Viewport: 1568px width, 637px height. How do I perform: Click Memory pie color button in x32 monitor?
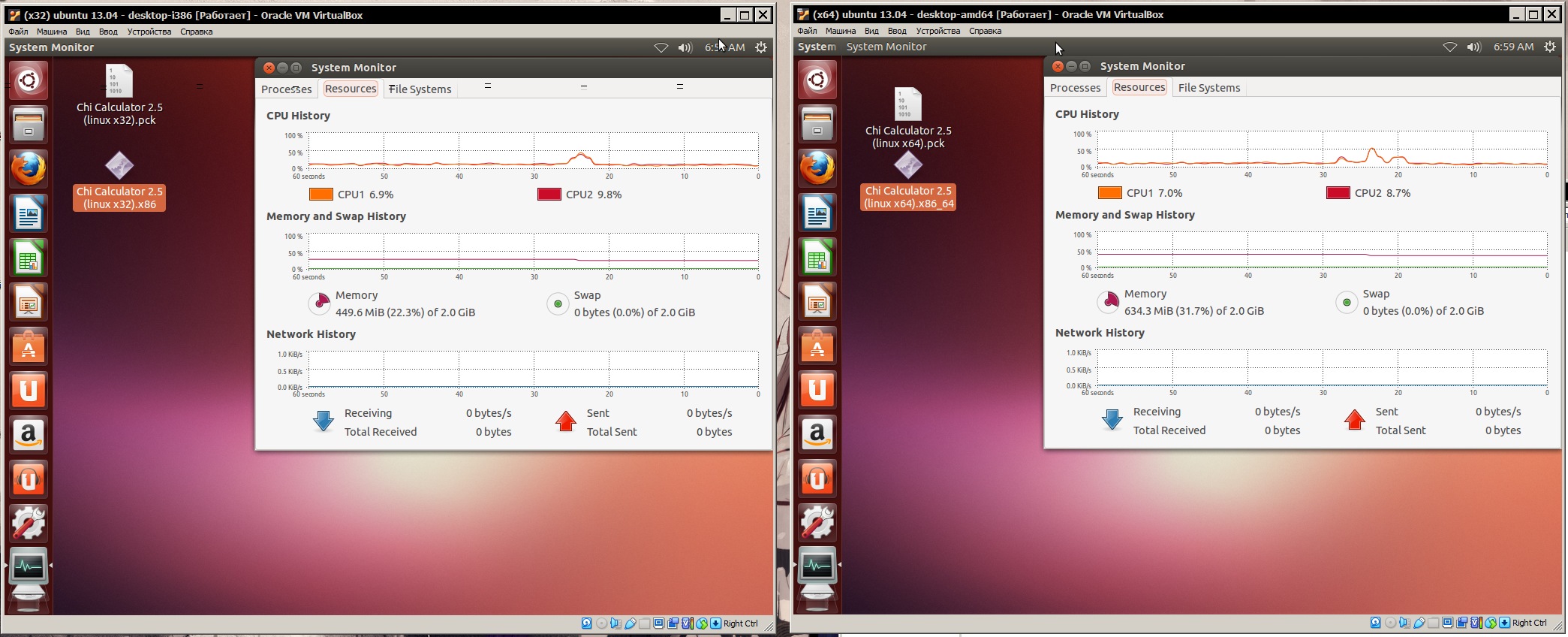[x=320, y=303]
